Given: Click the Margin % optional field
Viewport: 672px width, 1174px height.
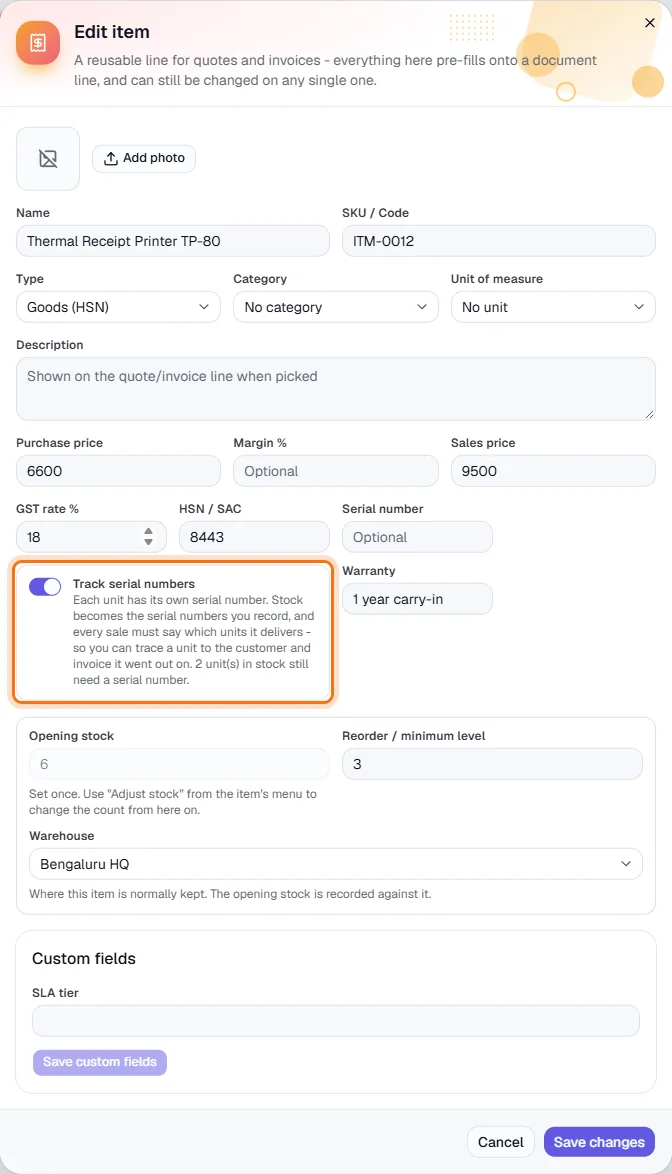Looking at the screenshot, I should click(335, 471).
